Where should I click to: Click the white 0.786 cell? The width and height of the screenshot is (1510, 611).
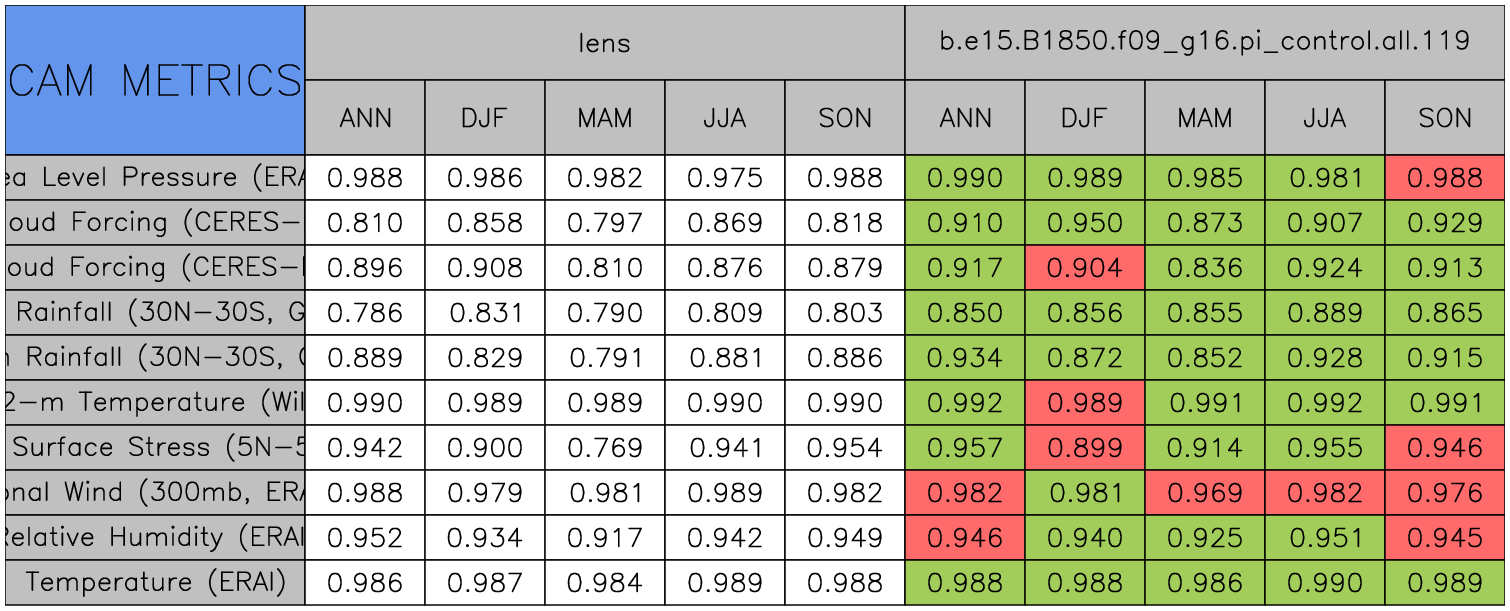[365, 313]
